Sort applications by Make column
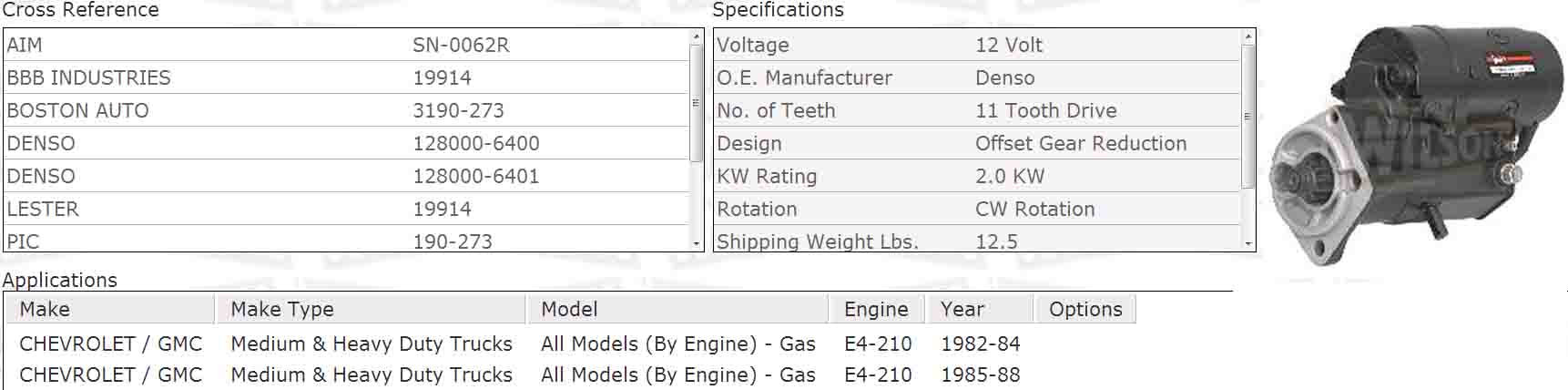 [x=109, y=309]
